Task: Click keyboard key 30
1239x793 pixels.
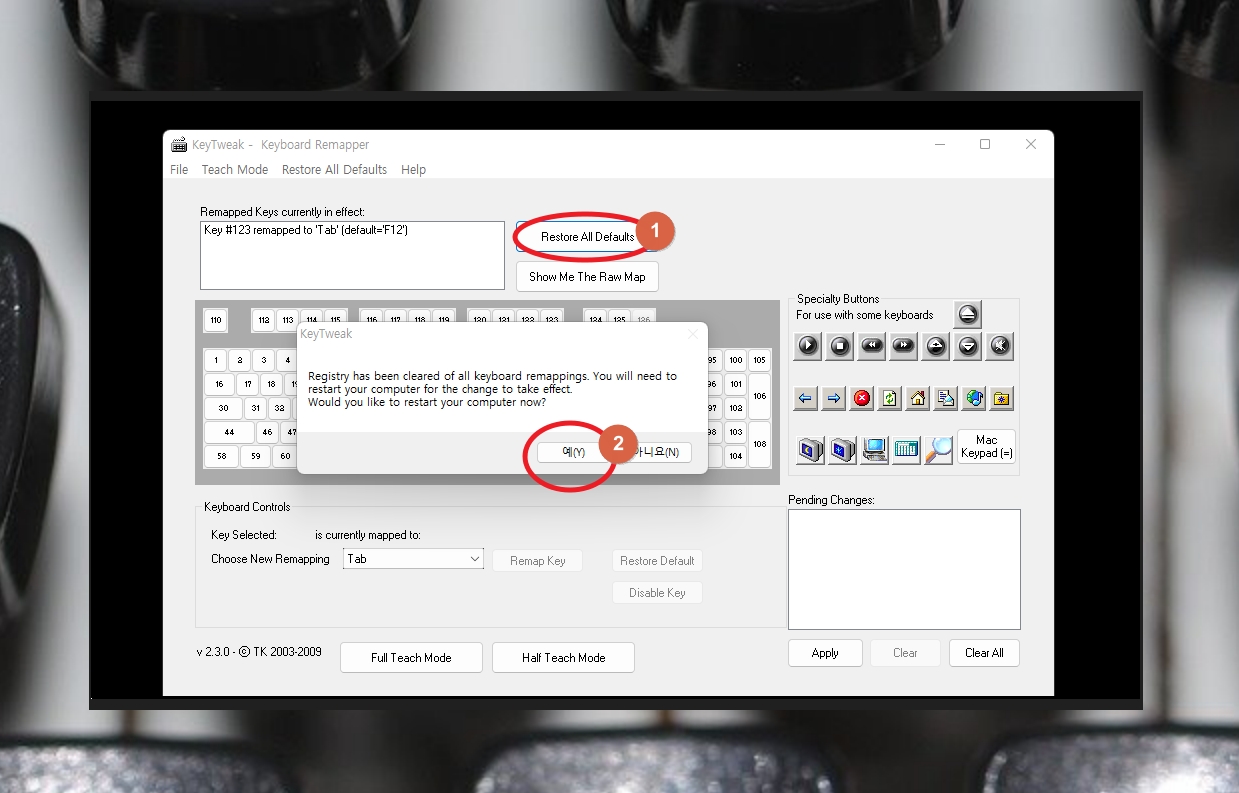Action: tap(223, 408)
